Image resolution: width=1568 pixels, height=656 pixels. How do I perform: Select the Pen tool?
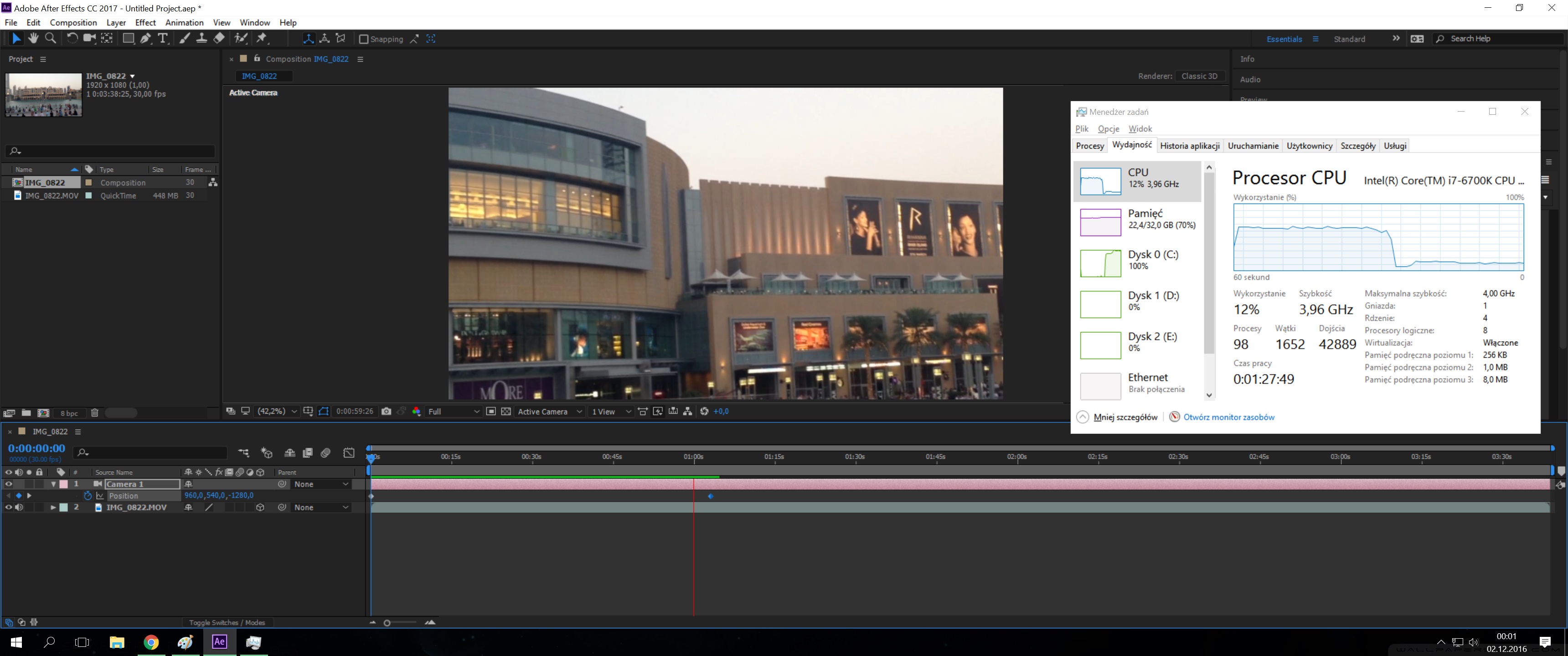tap(145, 38)
